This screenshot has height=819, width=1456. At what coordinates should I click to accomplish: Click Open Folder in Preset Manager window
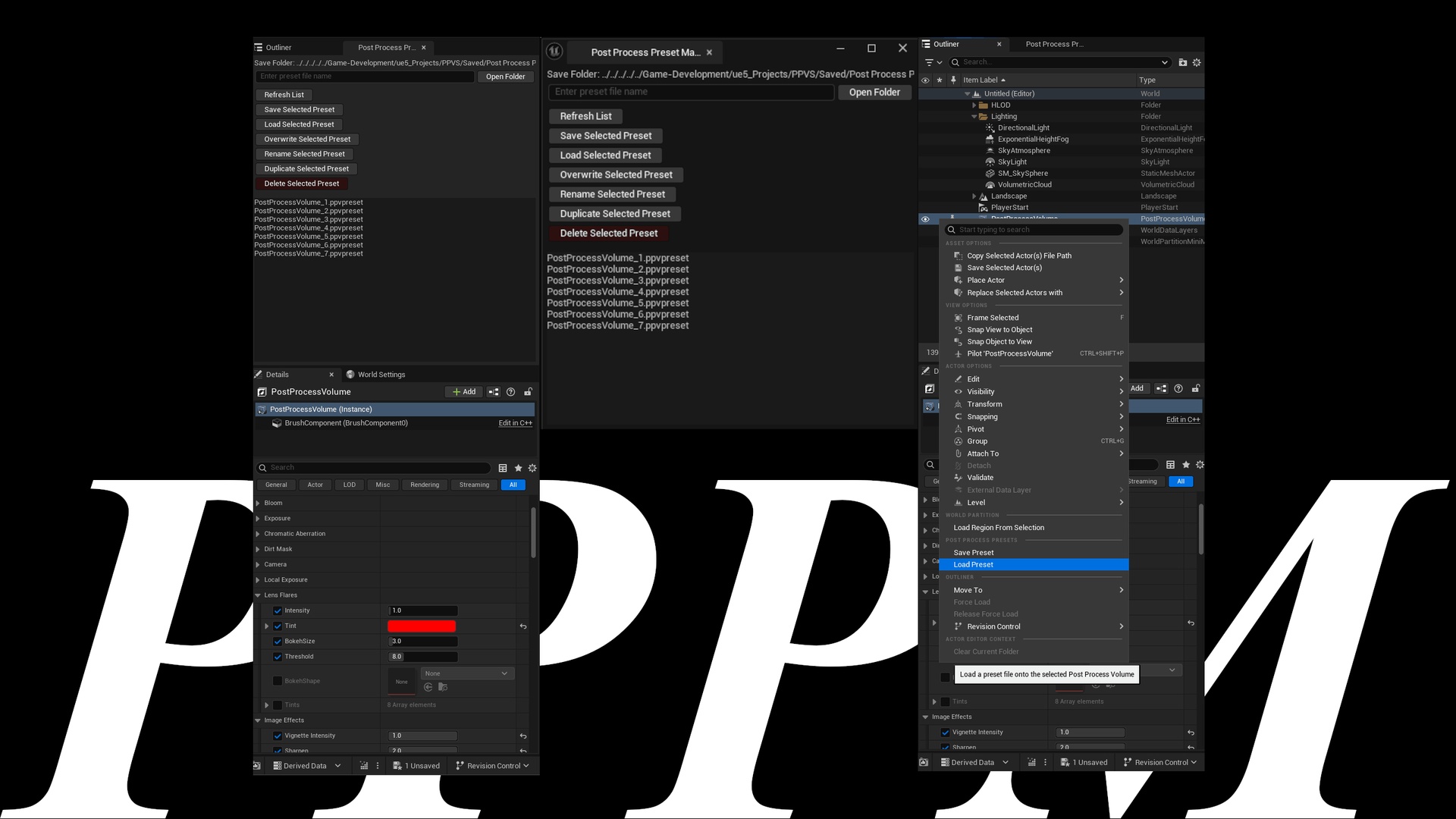tap(874, 93)
